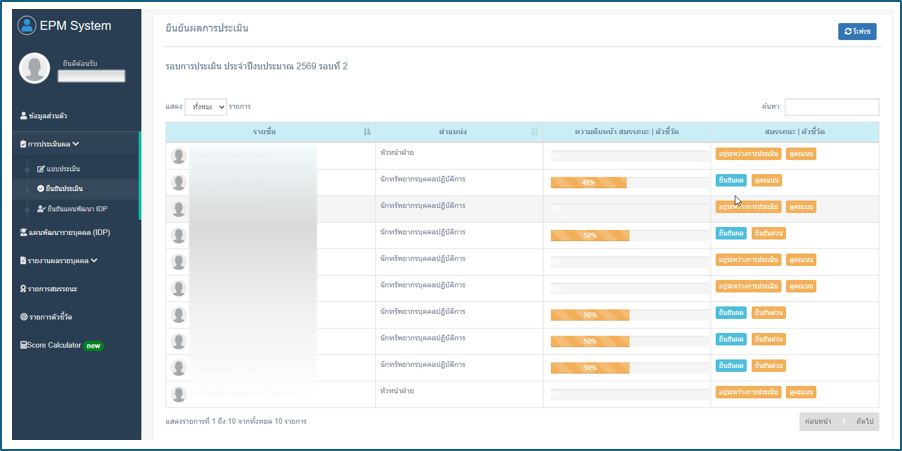Click the avatar in the 48% row

coord(179,182)
